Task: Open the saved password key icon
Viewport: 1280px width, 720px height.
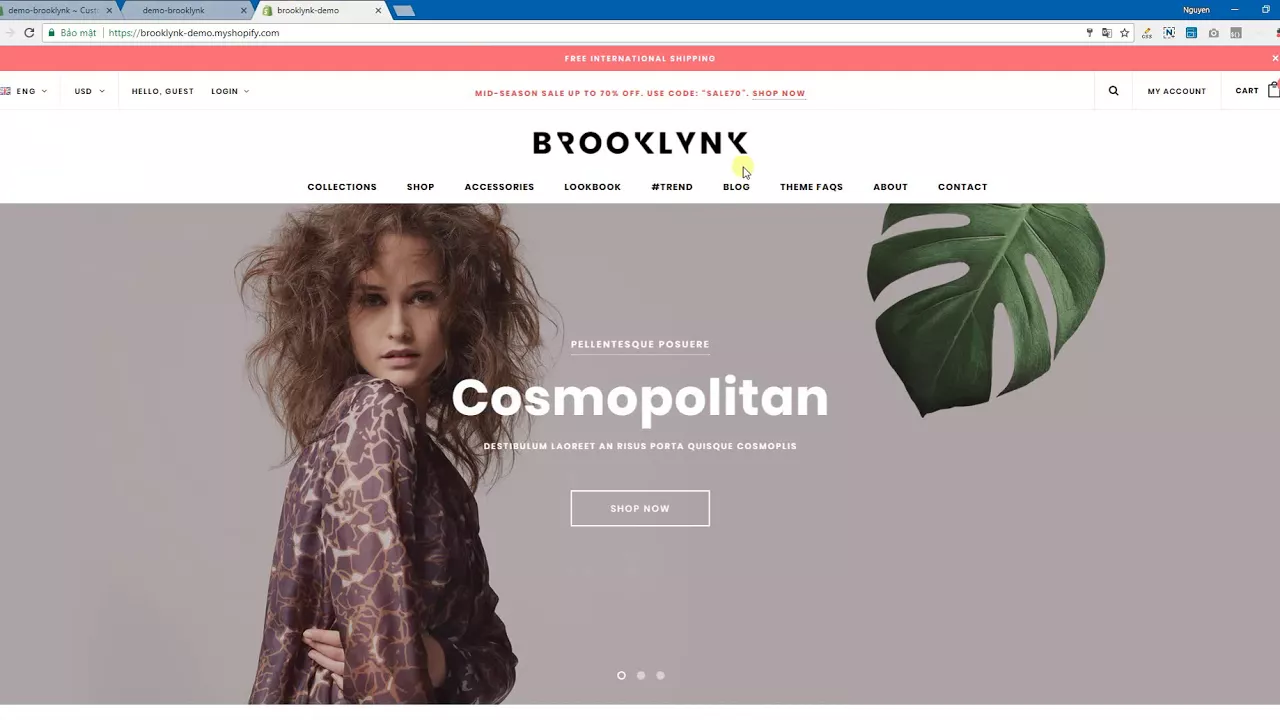Action: (x=1089, y=33)
